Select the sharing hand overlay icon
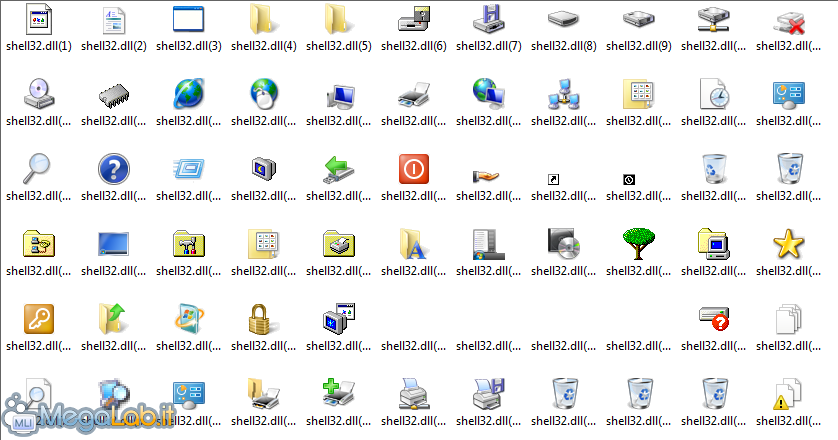This screenshot has width=838, height=440. (x=486, y=176)
